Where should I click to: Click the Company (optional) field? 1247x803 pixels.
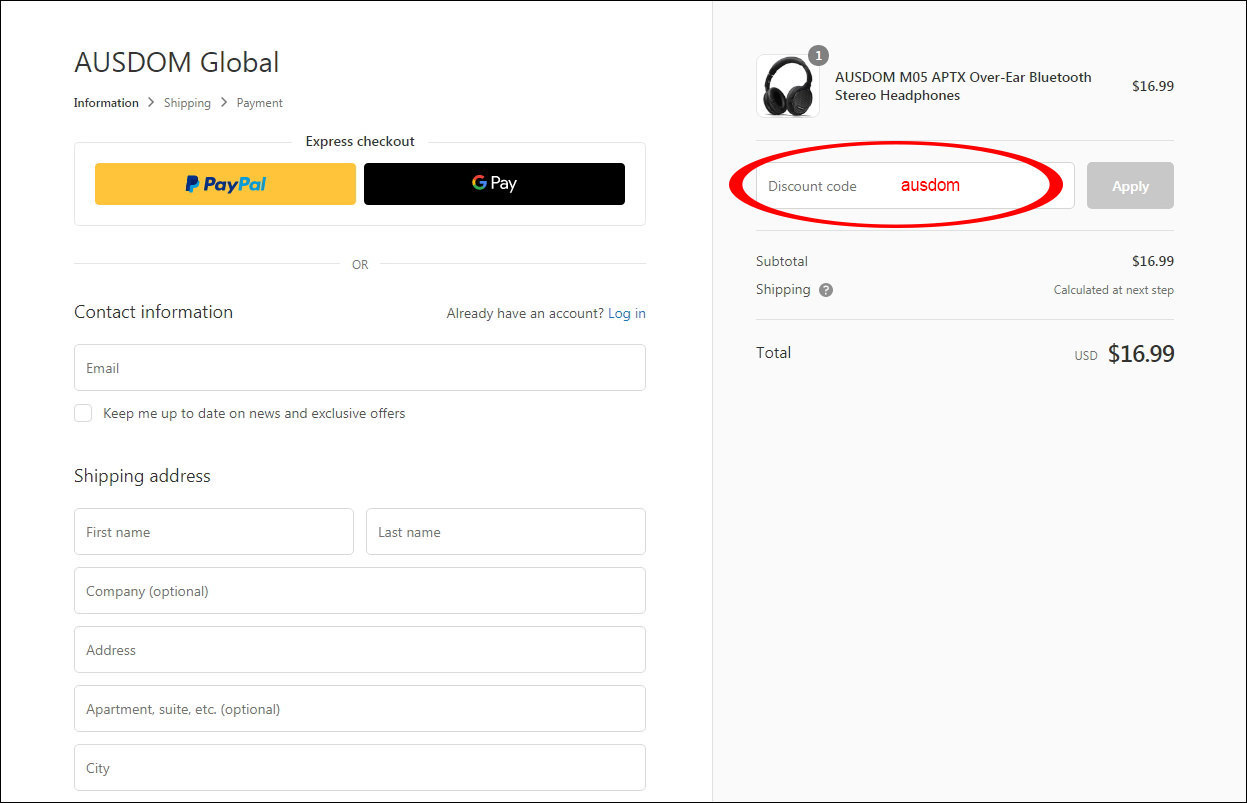pos(360,591)
